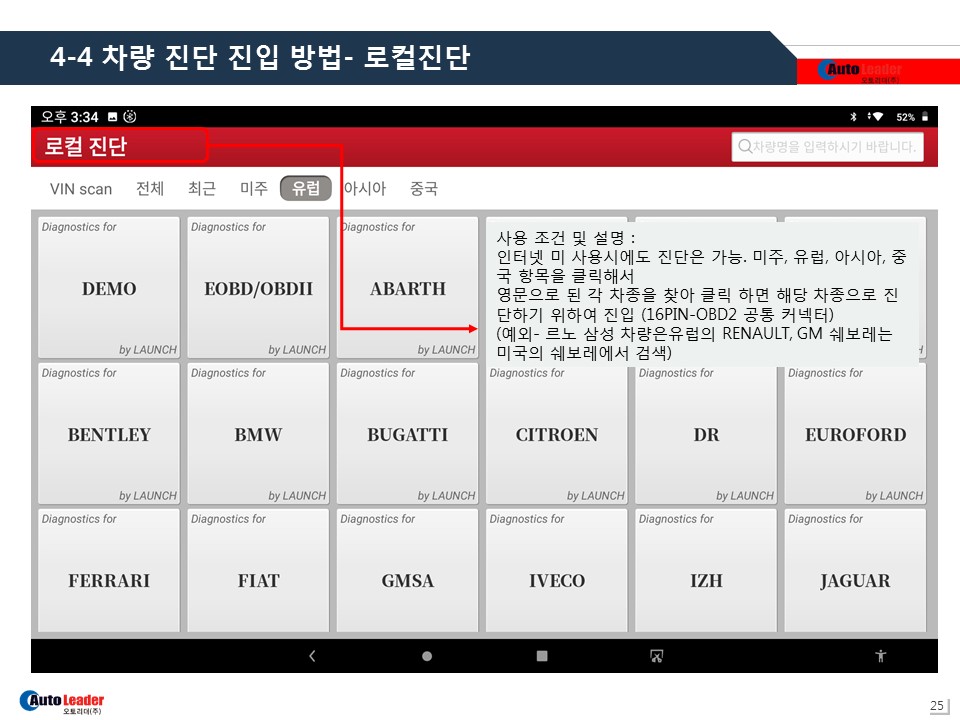Tap the accessibility person icon in navigation bar
960x720 pixels.
point(880,656)
